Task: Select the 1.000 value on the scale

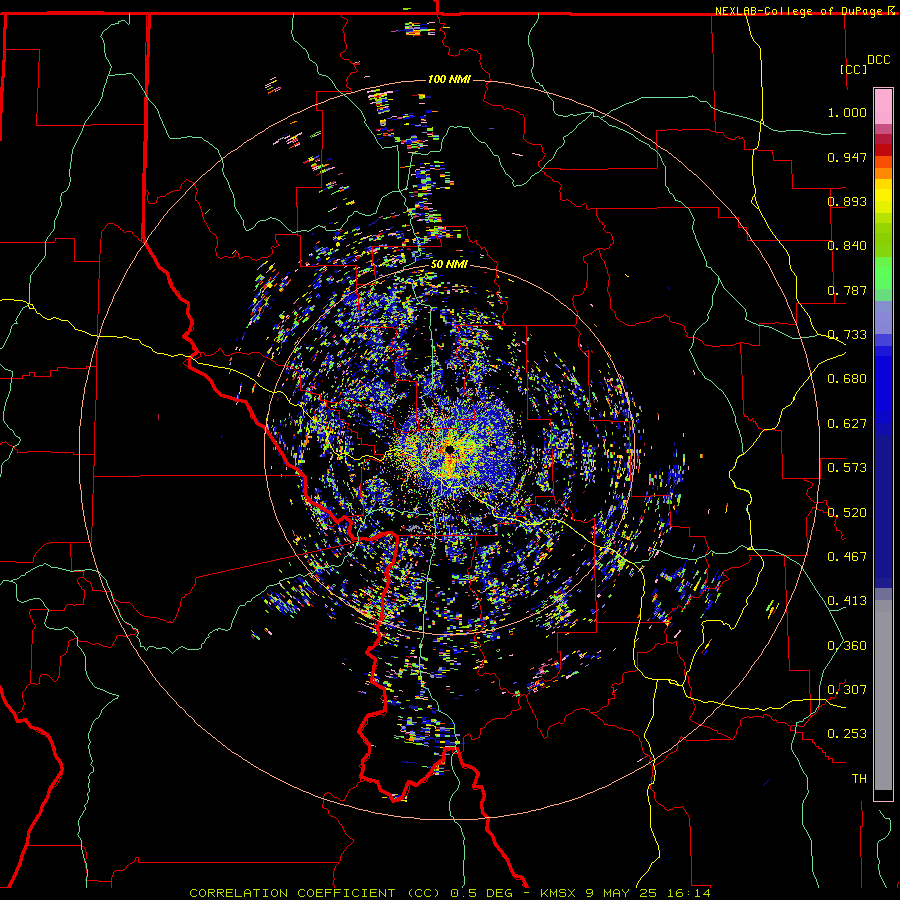Action: 847,112
